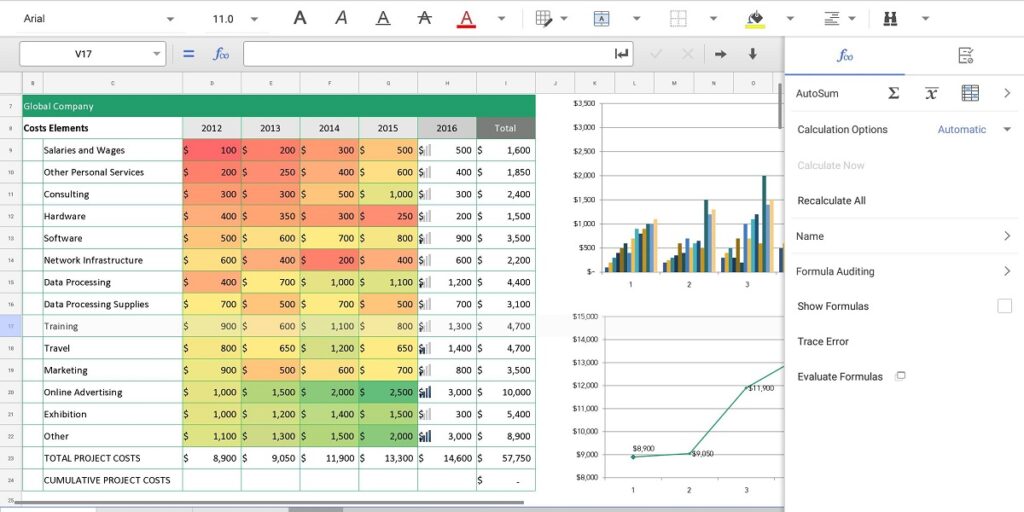The width and height of the screenshot is (1024, 512).
Task: Expand the Name section chevron
Action: point(1006,236)
